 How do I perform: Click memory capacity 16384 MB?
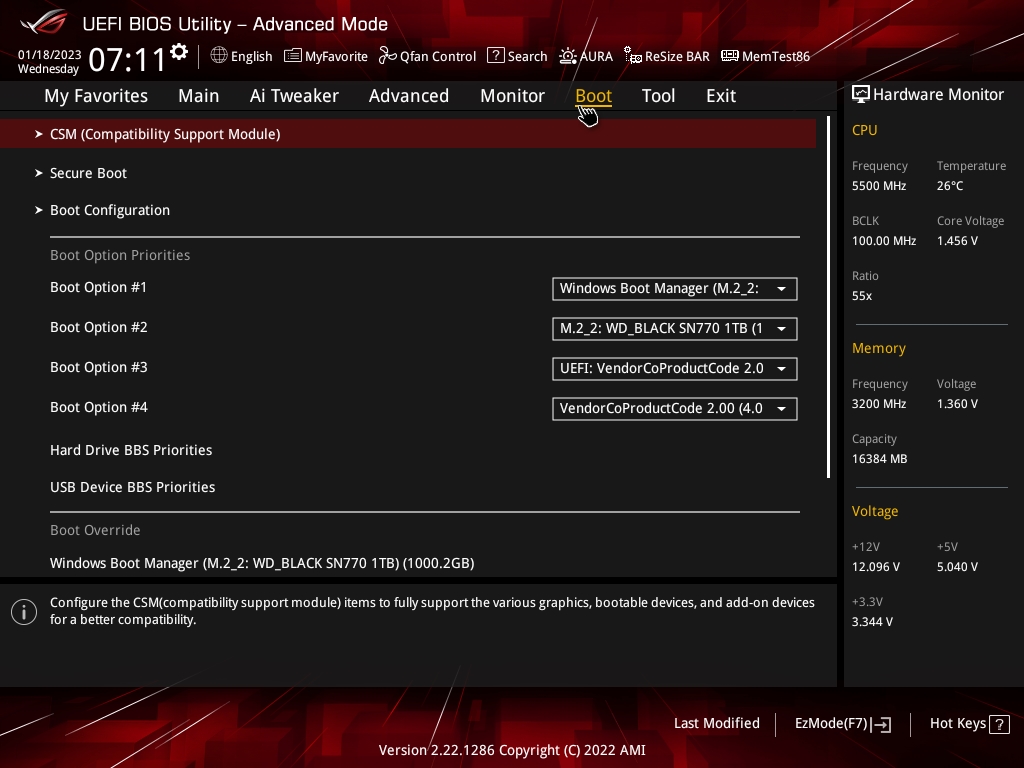[879, 458]
